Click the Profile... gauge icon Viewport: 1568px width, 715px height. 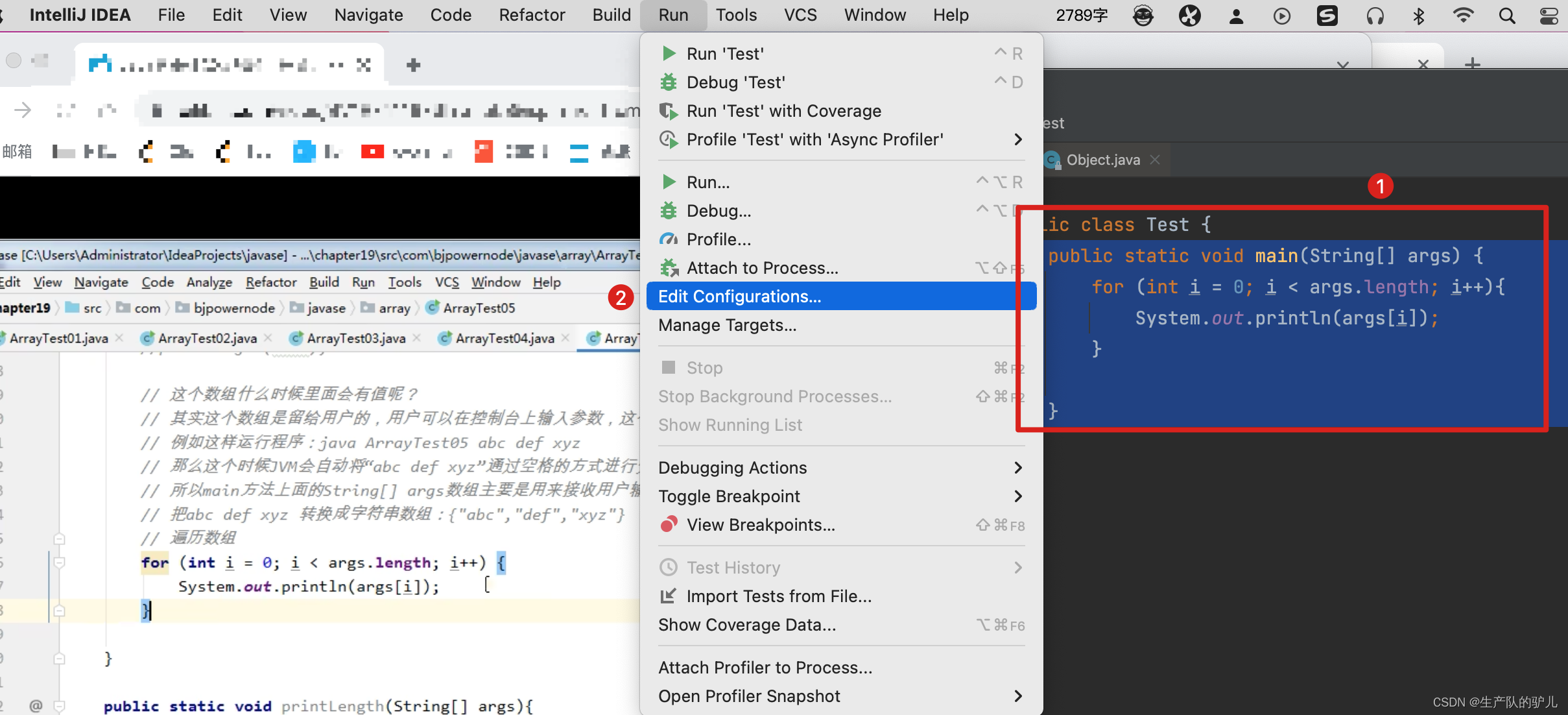[x=669, y=239]
